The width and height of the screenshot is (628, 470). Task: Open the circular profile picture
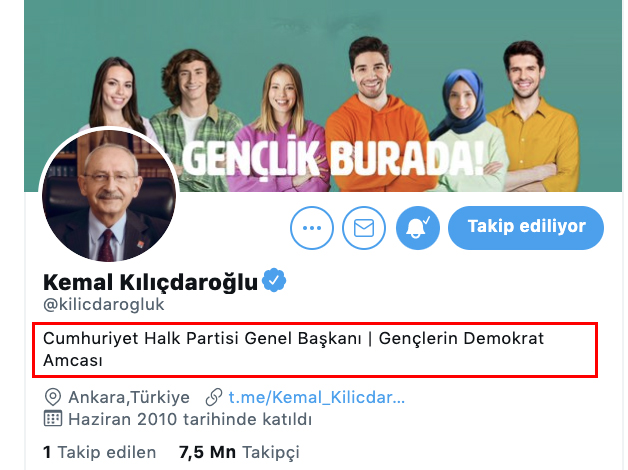109,196
